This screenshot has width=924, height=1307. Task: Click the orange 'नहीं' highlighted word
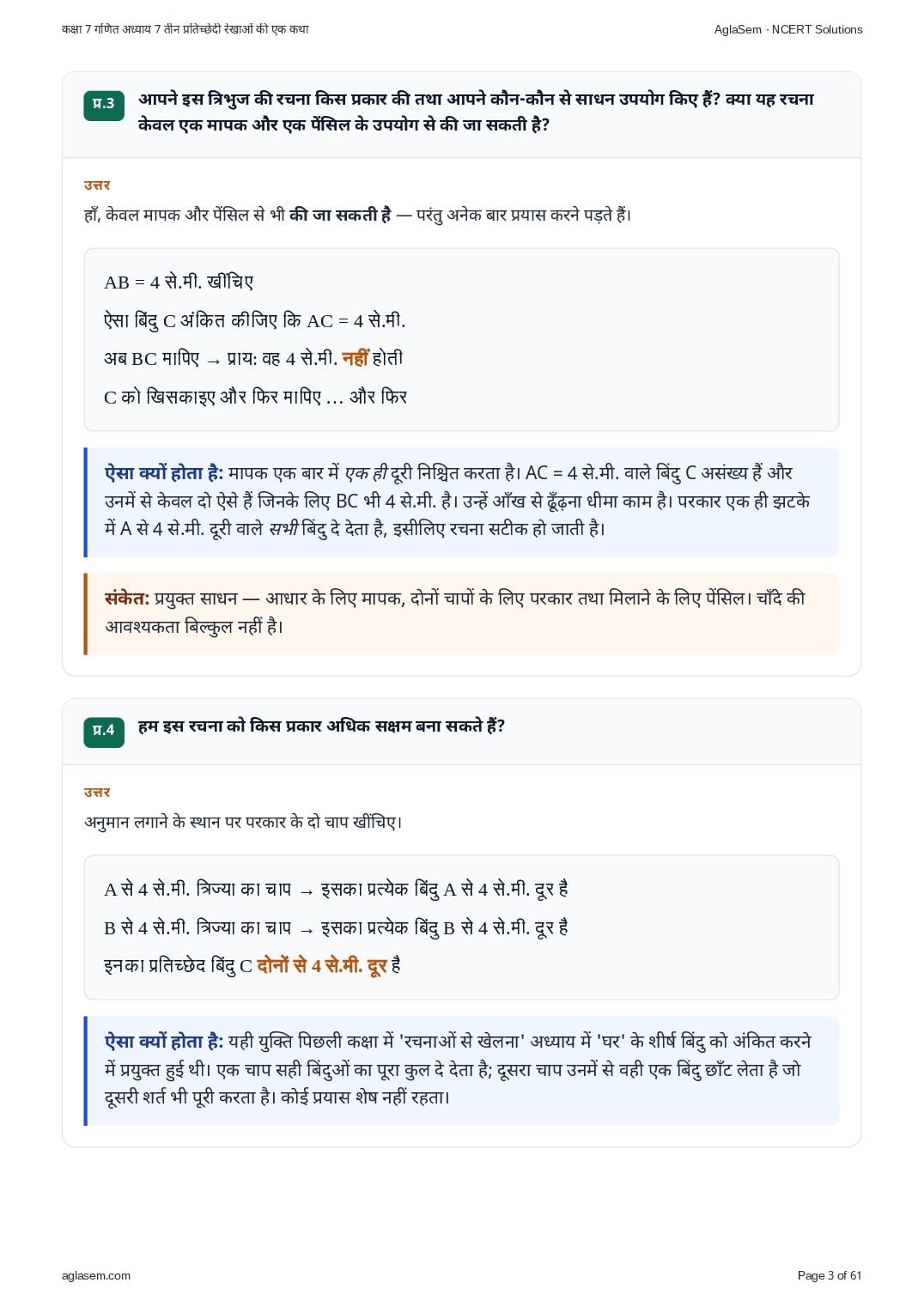(356, 358)
